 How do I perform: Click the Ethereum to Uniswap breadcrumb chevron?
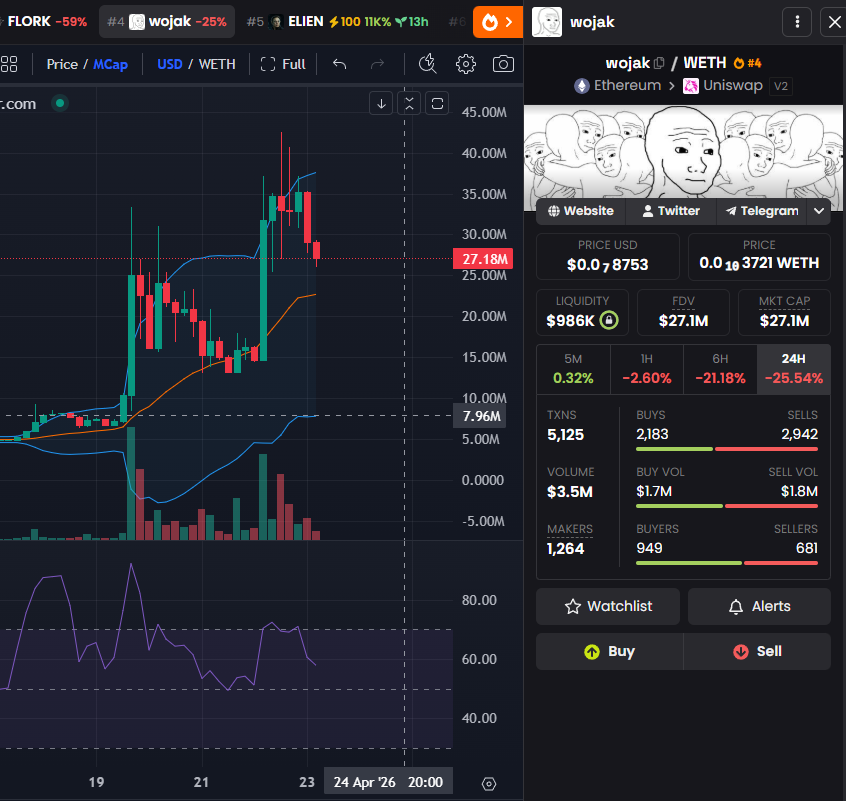[x=672, y=86]
